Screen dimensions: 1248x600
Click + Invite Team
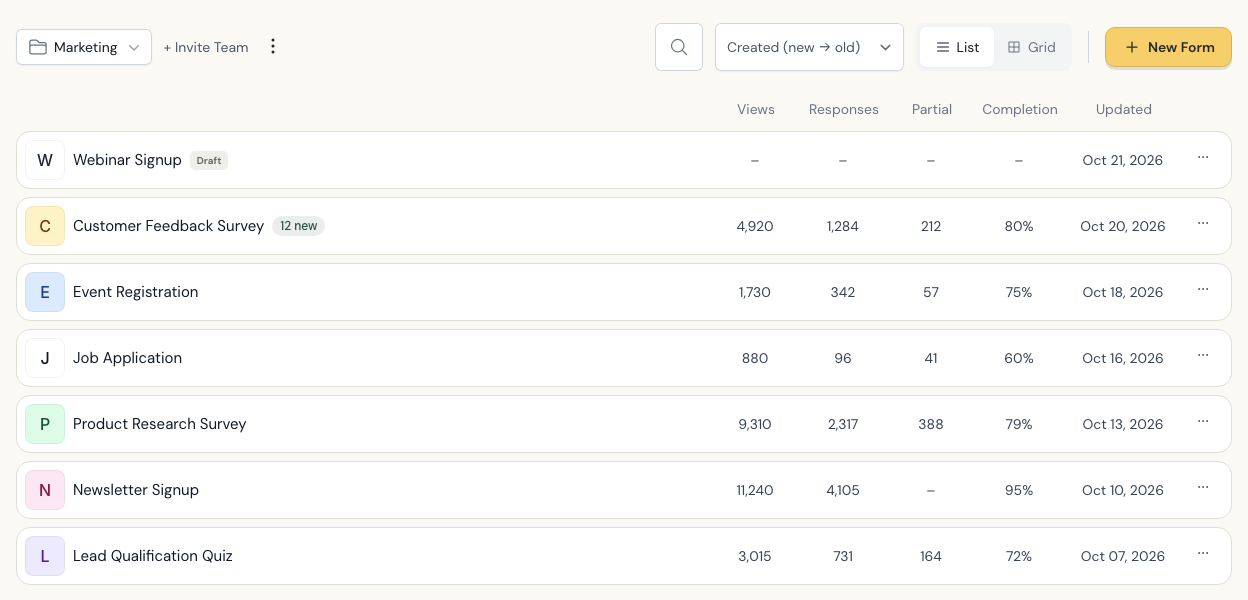point(206,47)
